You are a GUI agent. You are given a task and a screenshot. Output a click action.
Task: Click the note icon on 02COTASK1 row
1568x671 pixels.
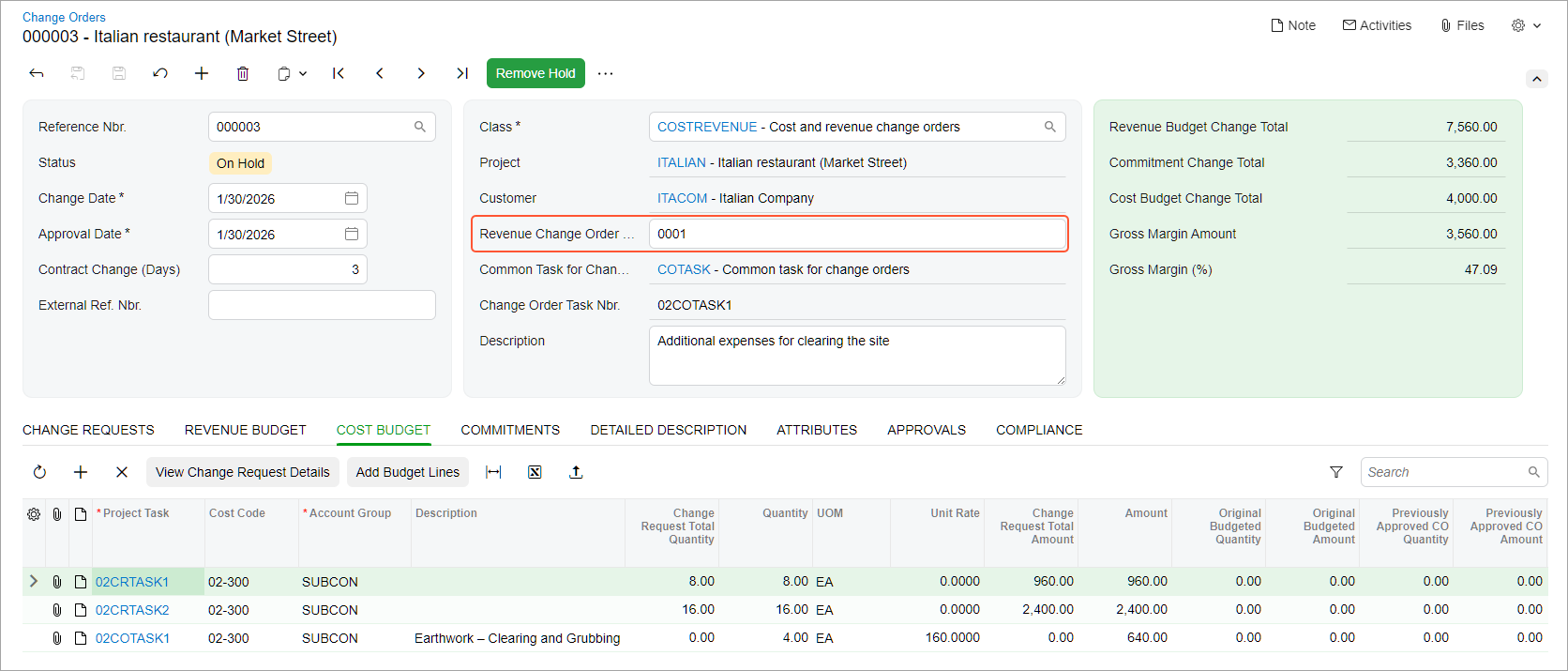click(x=81, y=638)
